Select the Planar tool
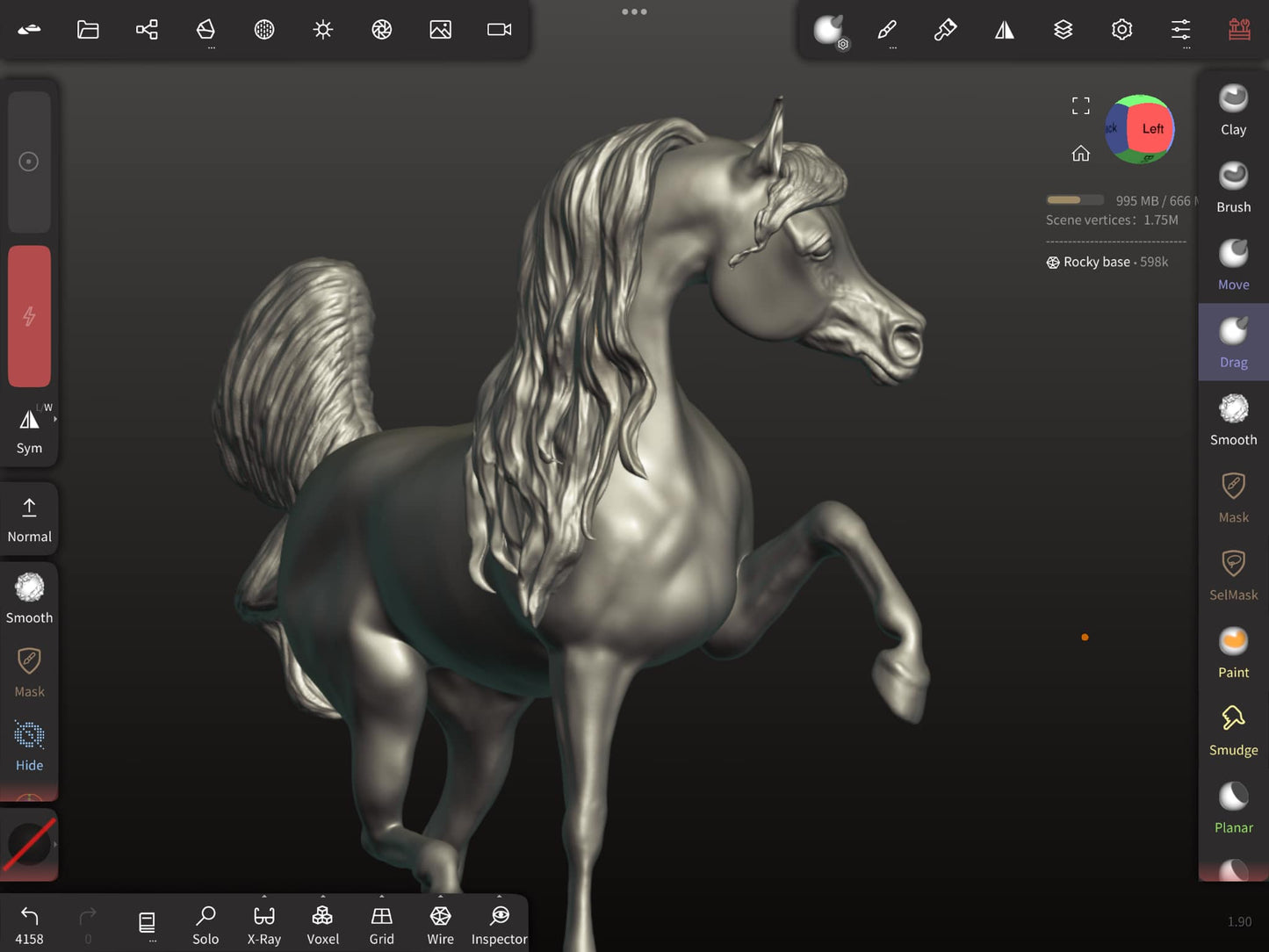Screen dimensions: 1269x952 coord(1233,807)
